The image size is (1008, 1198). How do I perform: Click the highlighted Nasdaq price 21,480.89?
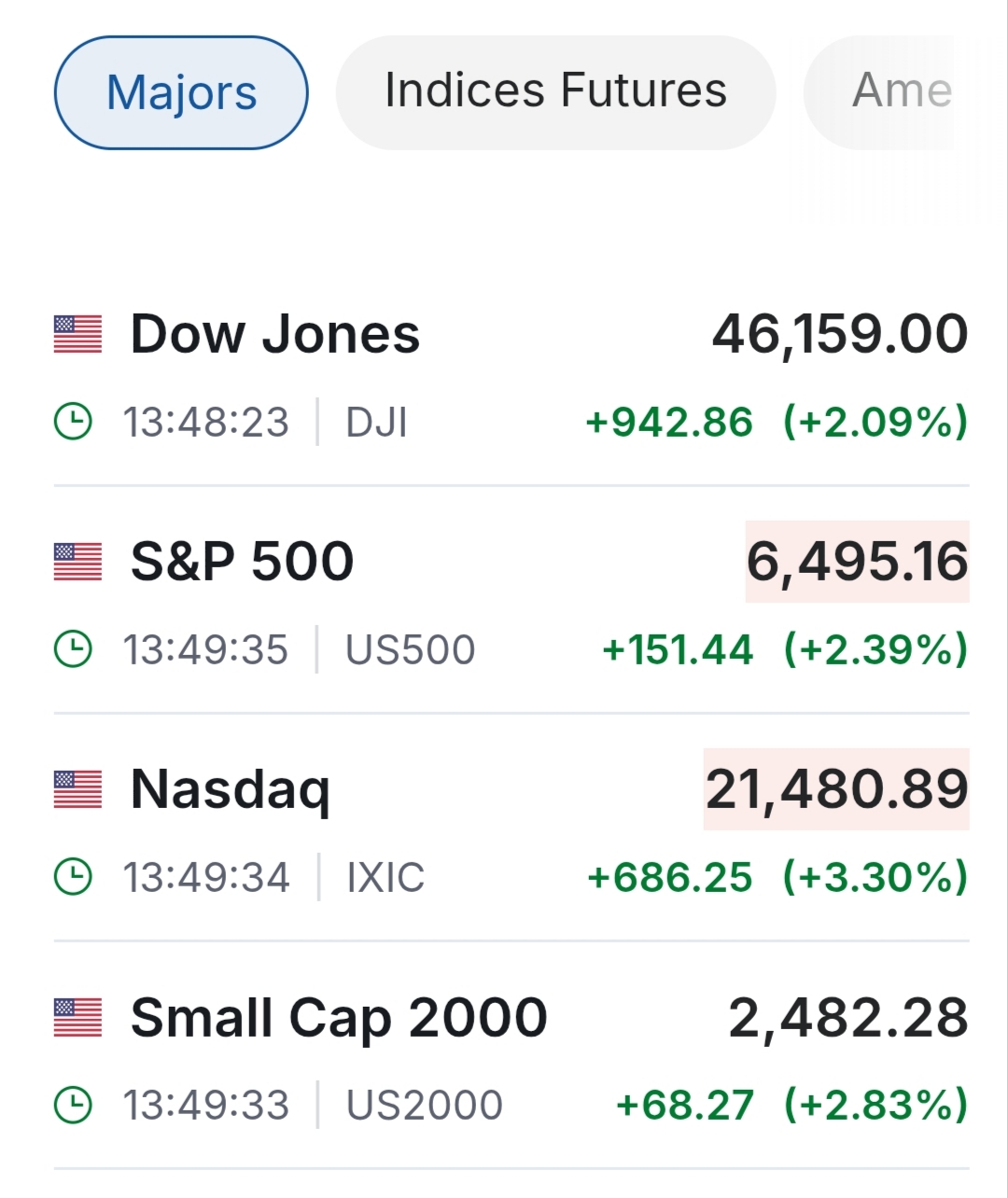(x=836, y=789)
